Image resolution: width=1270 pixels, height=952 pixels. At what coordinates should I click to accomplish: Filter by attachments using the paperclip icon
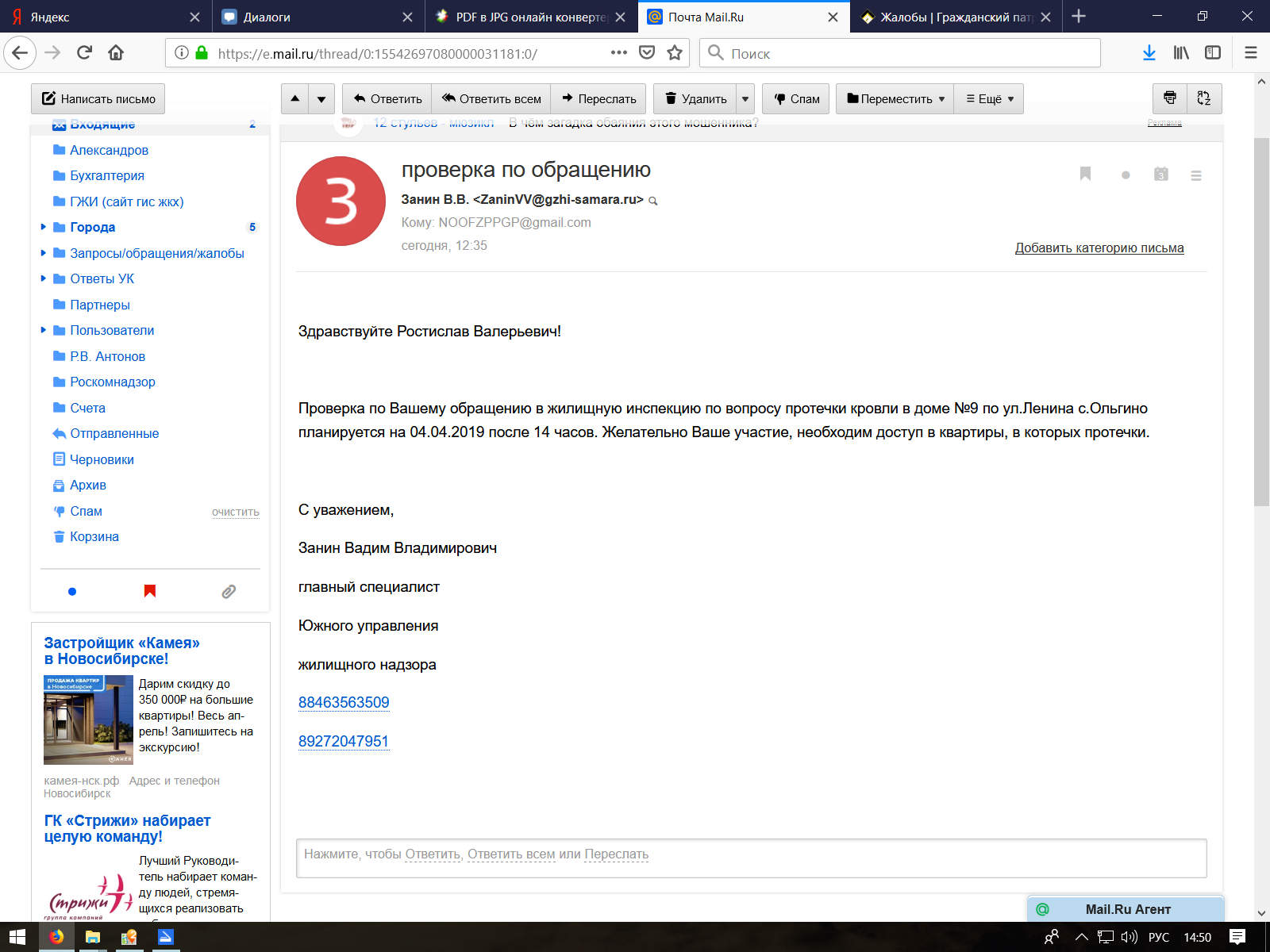pyautogui.click(x=229, y=591)
